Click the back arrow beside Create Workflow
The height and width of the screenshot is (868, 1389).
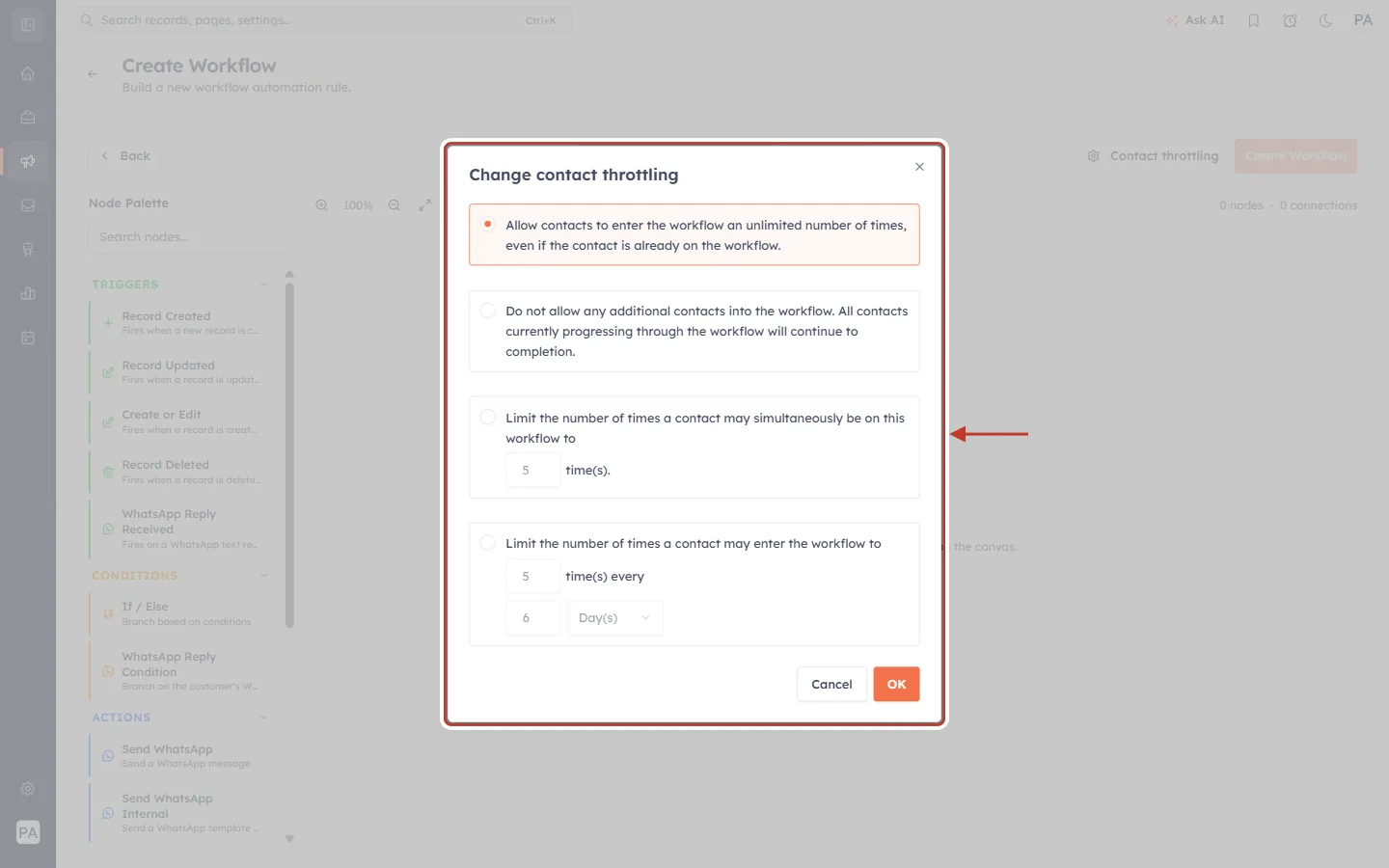tap(93, 73)
